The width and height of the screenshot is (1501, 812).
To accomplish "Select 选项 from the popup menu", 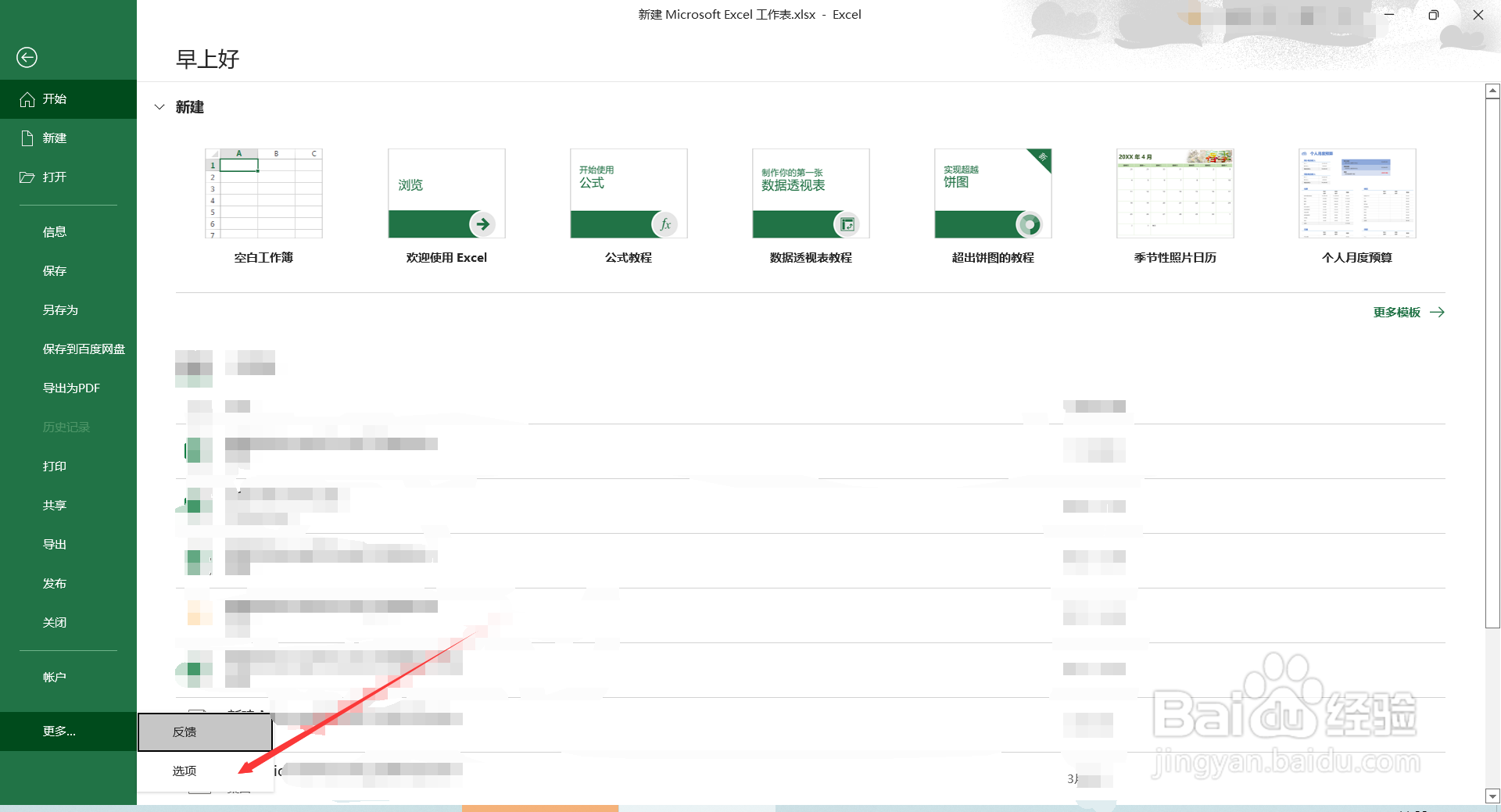I will pyautogui.click(x=205, y=771).
